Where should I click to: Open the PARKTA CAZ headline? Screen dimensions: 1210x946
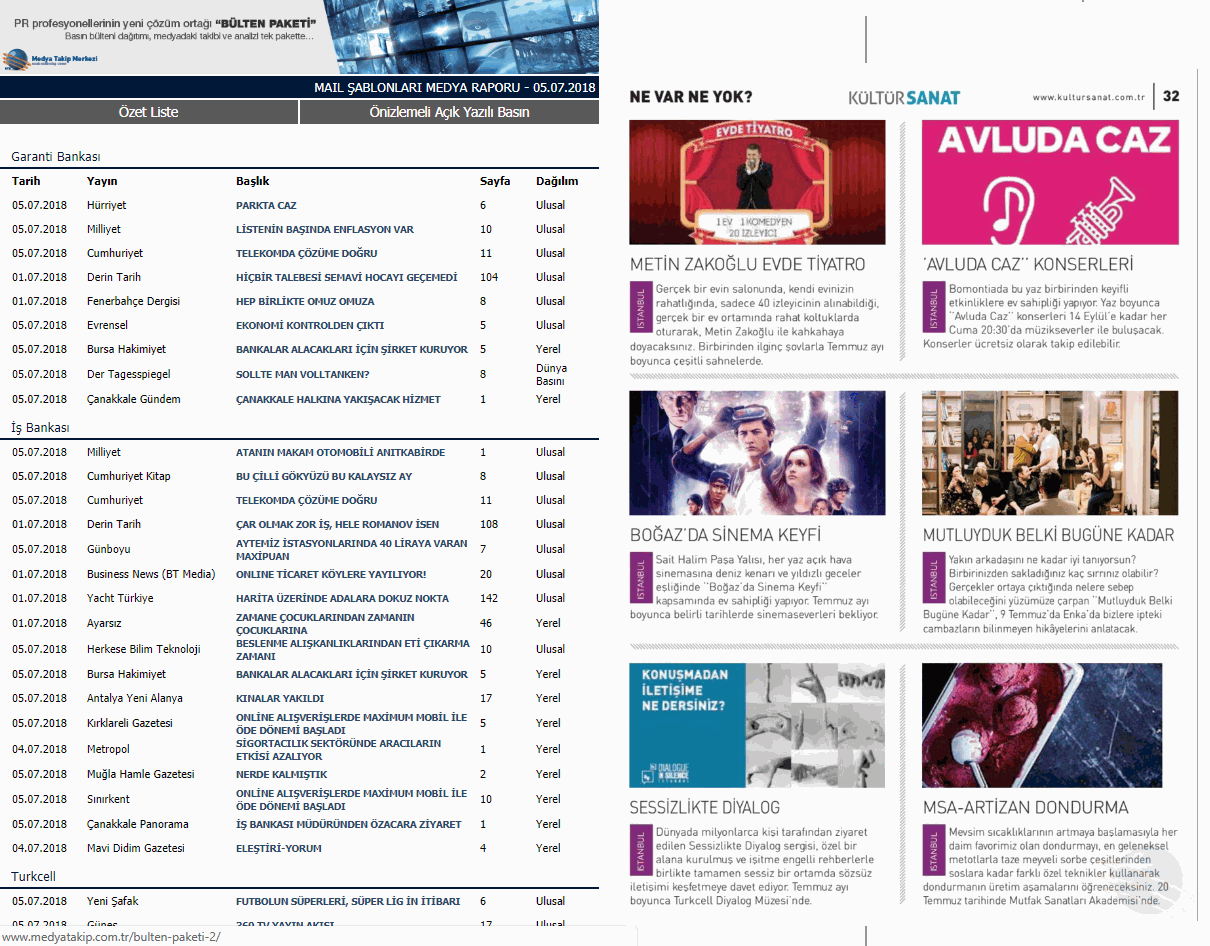266,205
